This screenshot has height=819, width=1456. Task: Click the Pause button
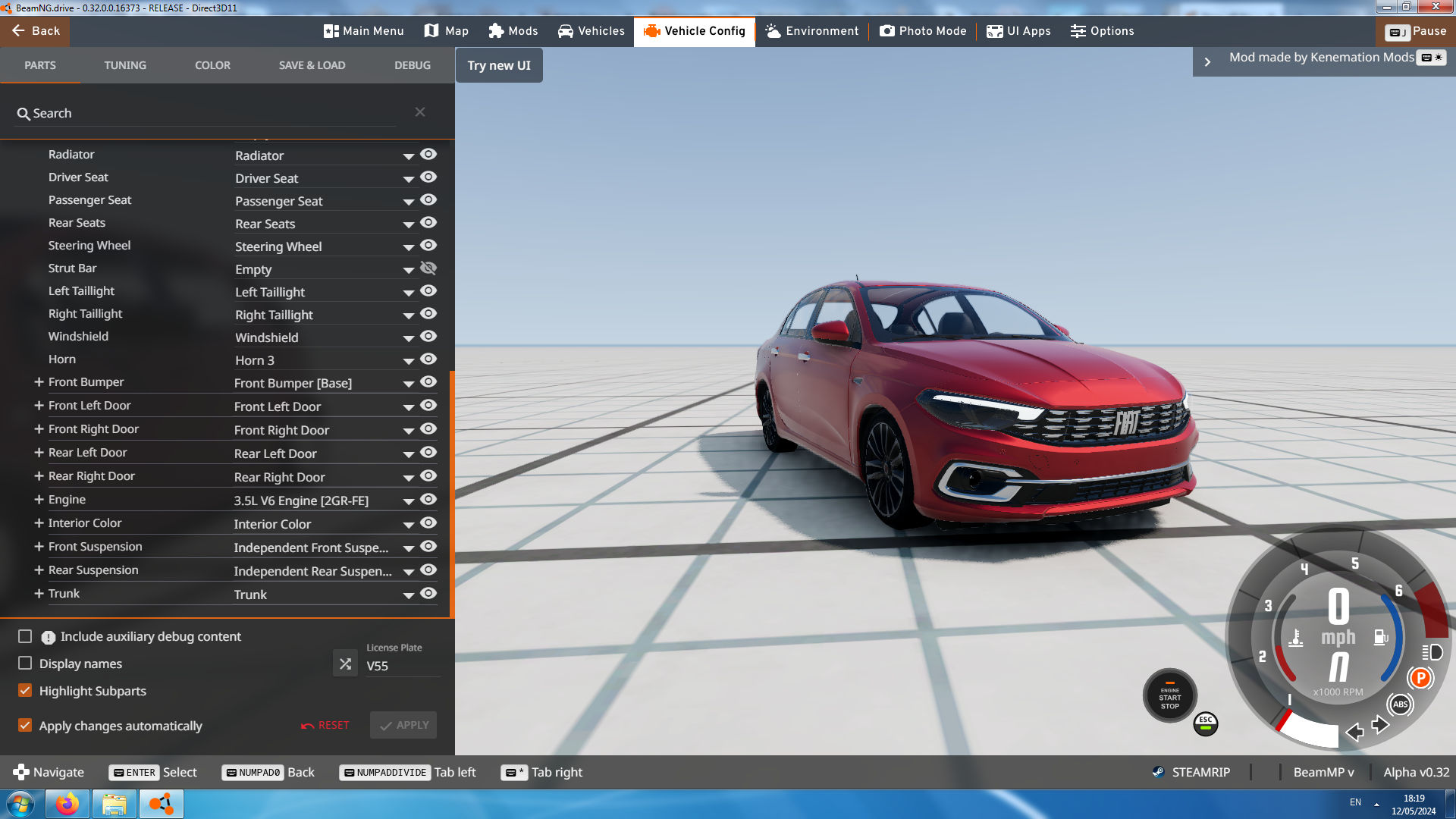tap(1415, 31)
